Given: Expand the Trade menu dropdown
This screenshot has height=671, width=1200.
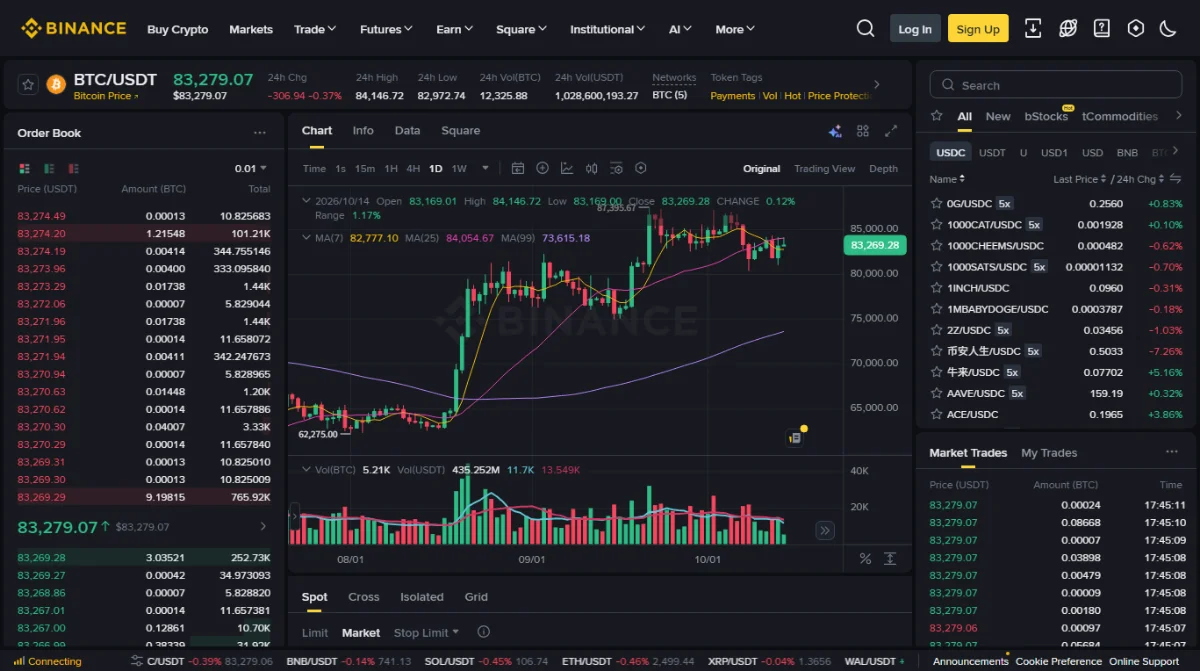Looking at the screenshot, I should [315, 29].
